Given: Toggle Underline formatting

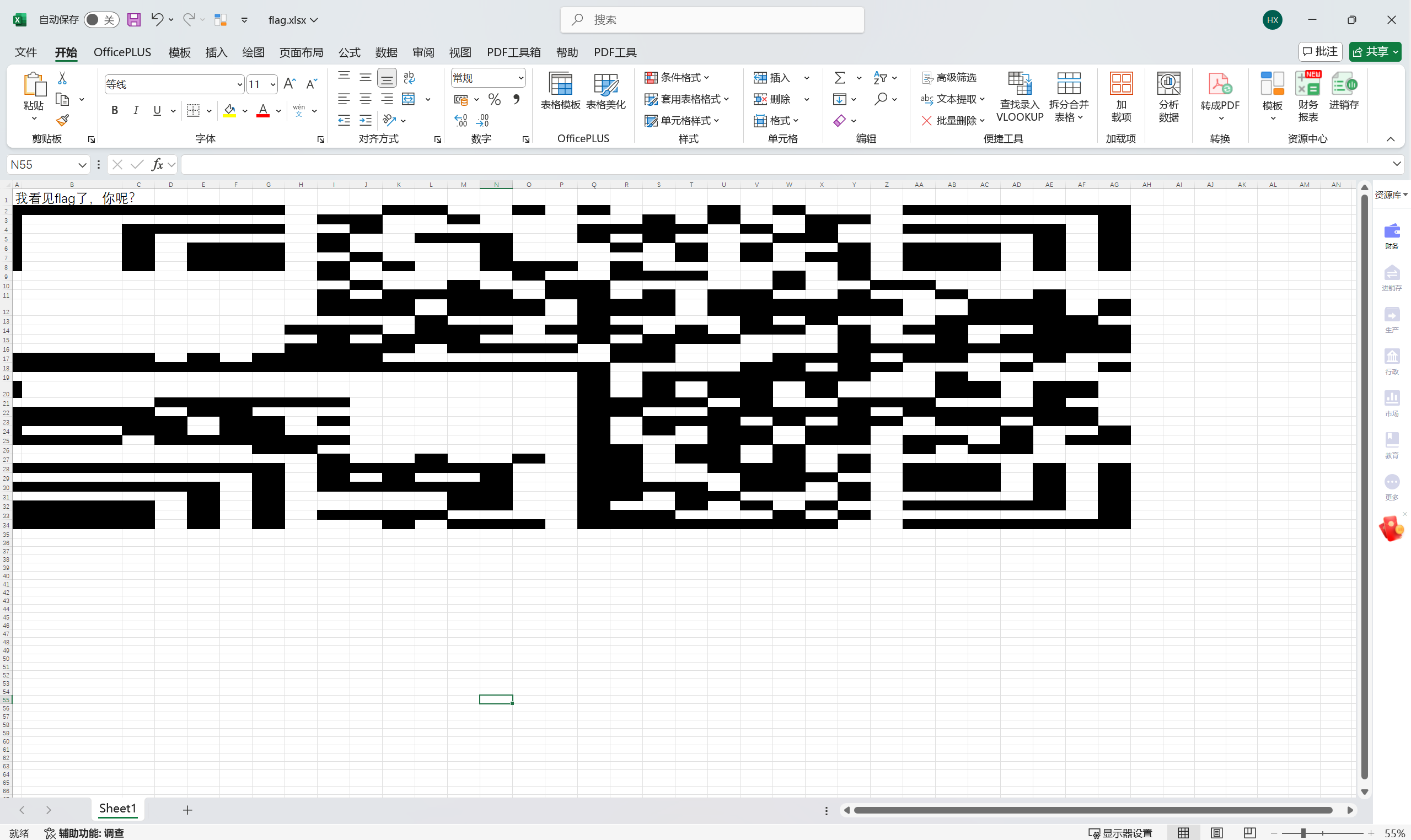Looking at the screenshot, I should coord(157,110).
